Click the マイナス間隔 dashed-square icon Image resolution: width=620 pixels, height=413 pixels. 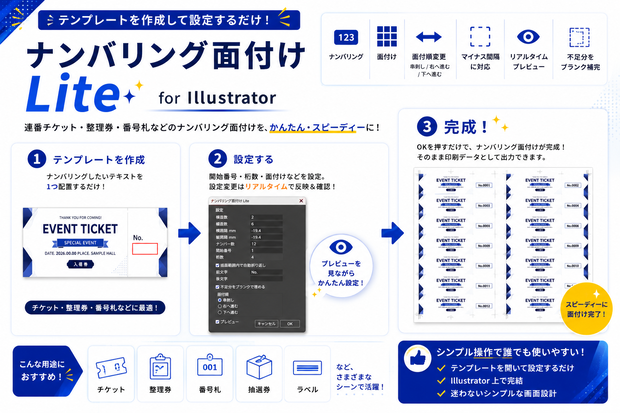point(480,37)
